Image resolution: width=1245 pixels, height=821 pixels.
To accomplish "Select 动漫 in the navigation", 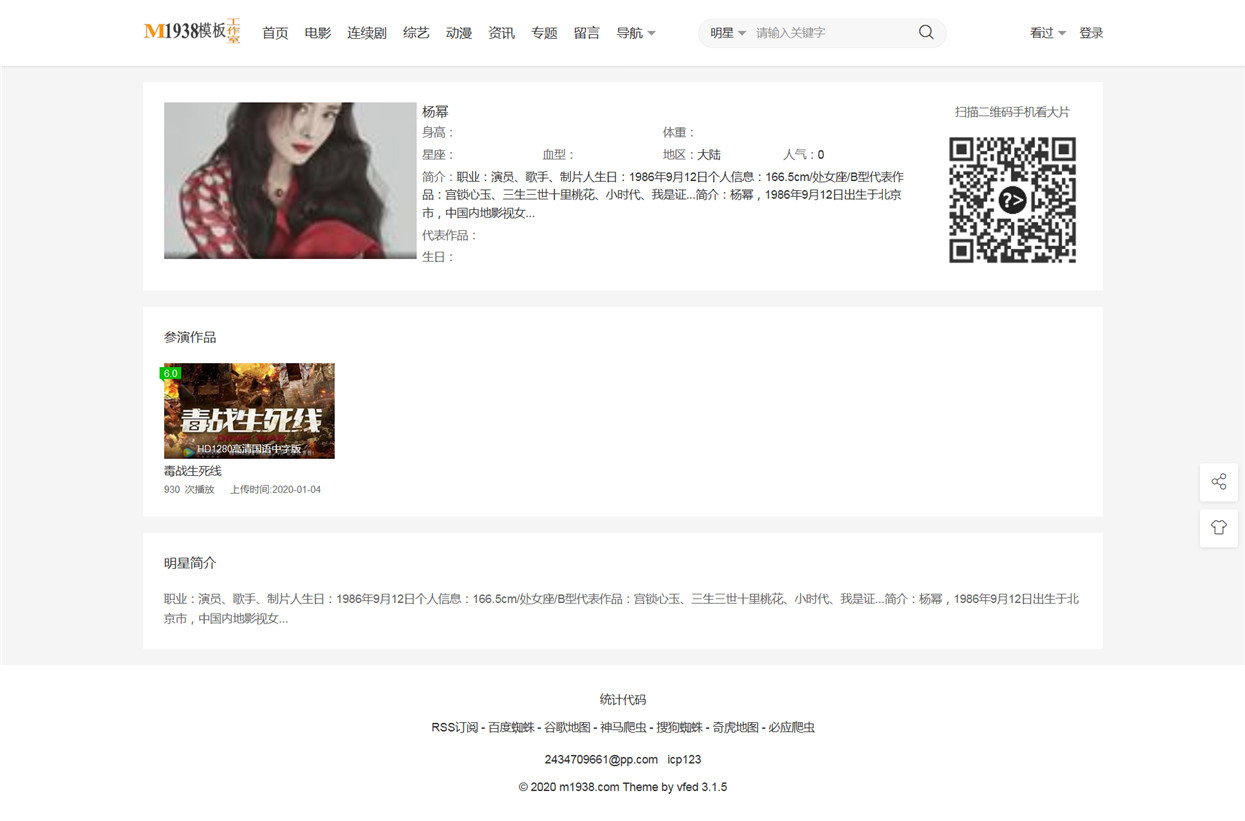I will (459, 33).
